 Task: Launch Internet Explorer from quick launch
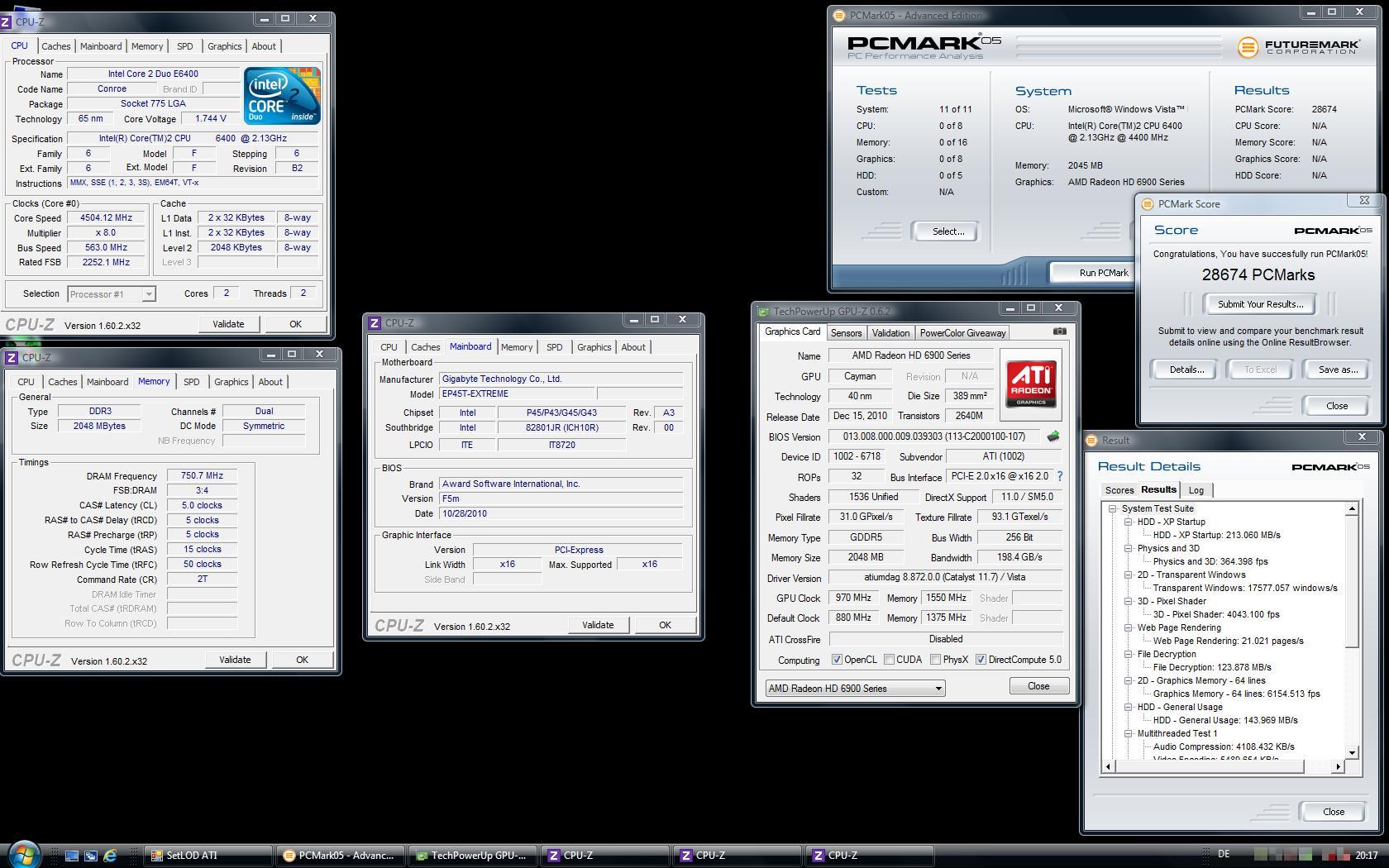pyautogui.click(x=110, y=856)
